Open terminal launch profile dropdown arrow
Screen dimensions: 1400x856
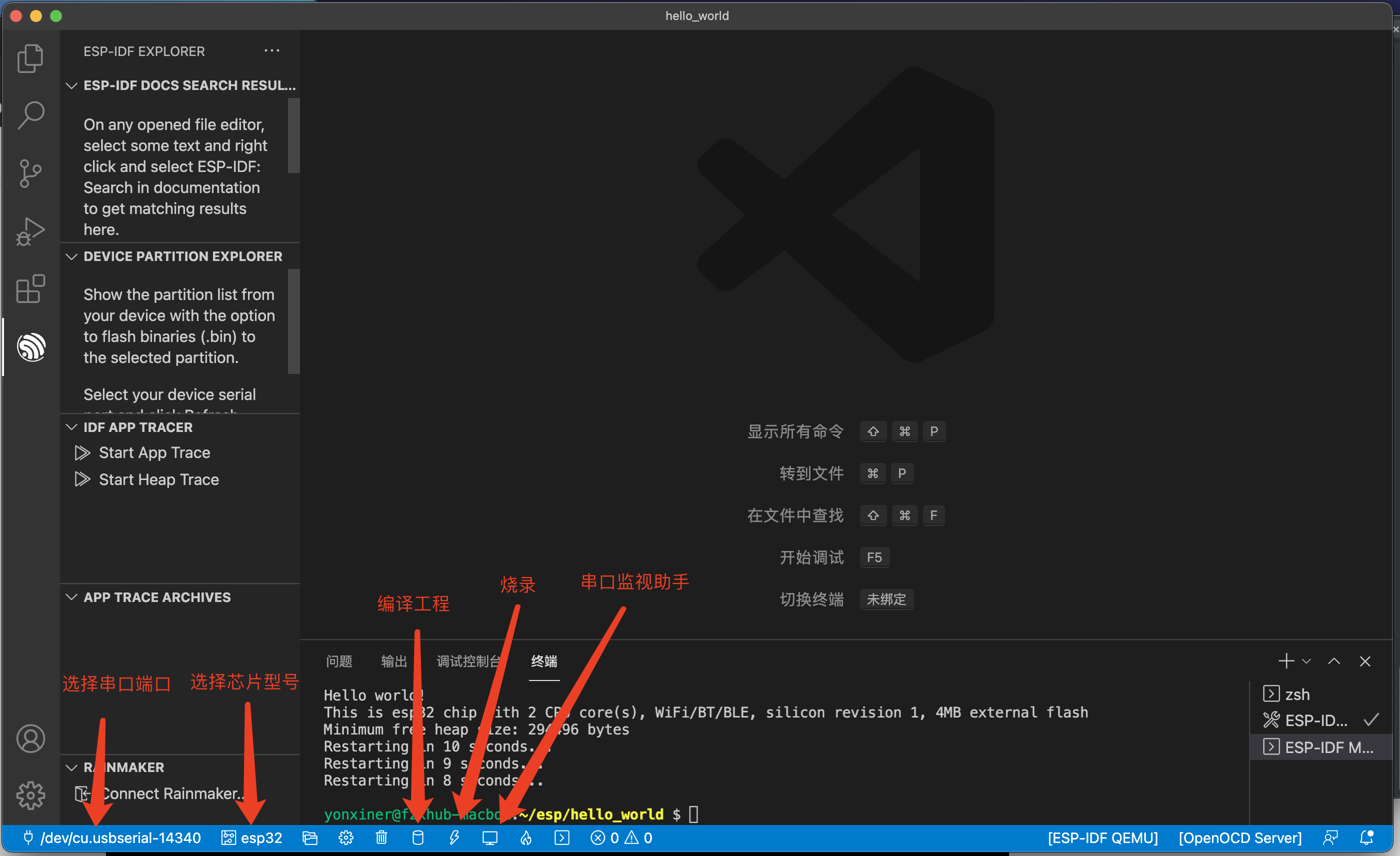1305,660
